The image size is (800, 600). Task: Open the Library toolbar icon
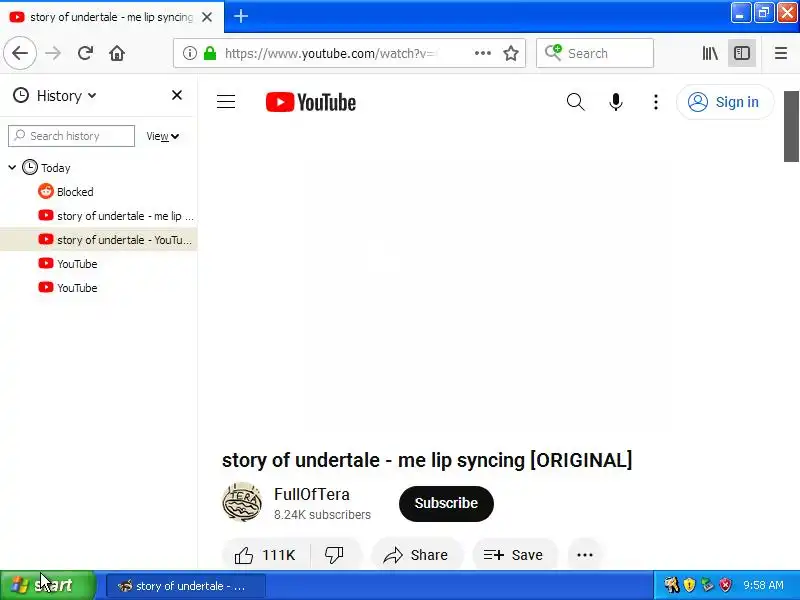(x=710, y=53)
